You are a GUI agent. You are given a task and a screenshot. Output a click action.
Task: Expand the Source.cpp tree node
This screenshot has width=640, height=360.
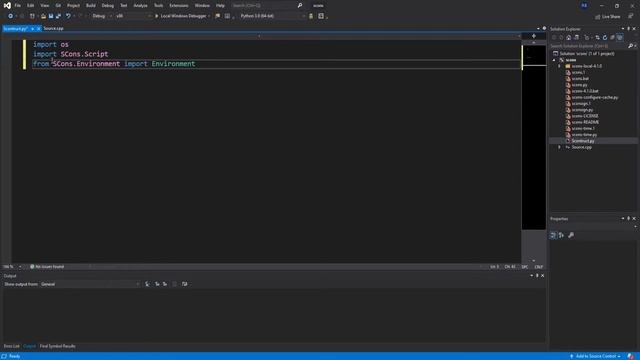(x=560, y=147)
